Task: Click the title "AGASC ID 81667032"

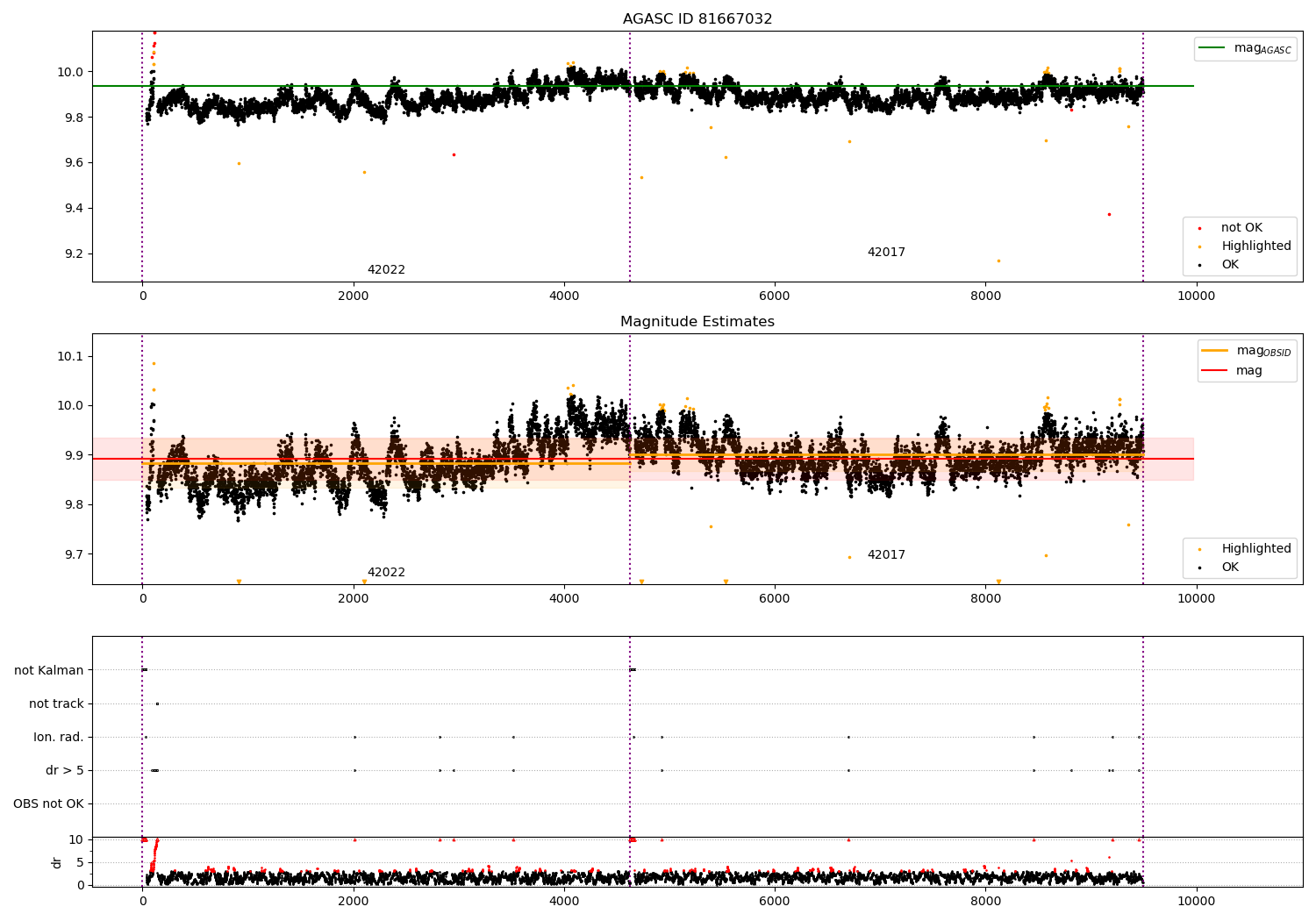Action: [697, 19]
